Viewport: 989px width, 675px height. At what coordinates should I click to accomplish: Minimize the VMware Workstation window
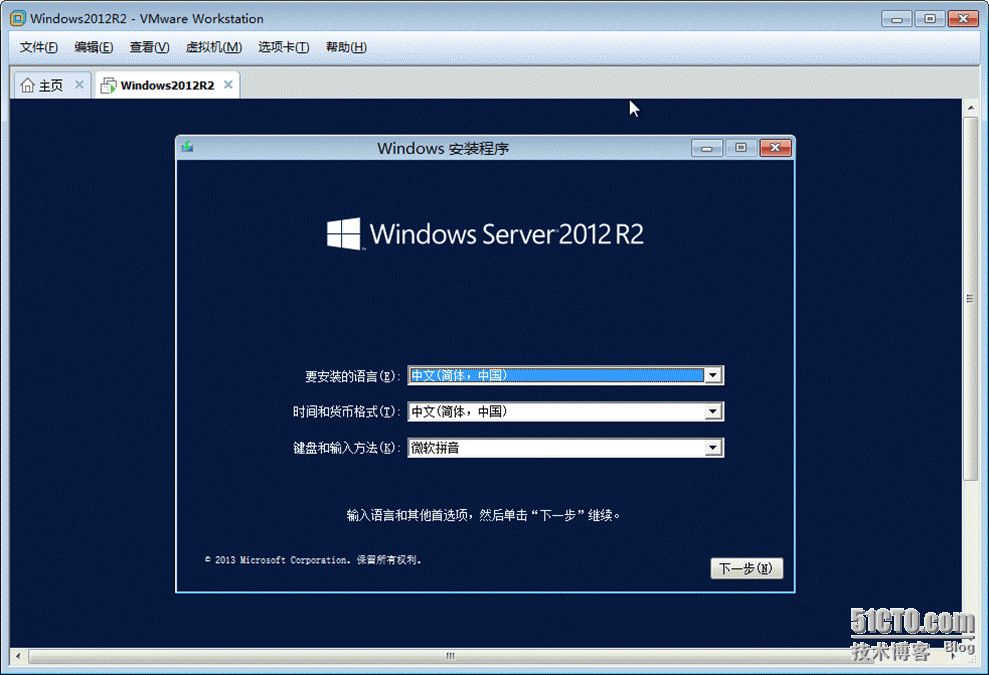[897, 19]
